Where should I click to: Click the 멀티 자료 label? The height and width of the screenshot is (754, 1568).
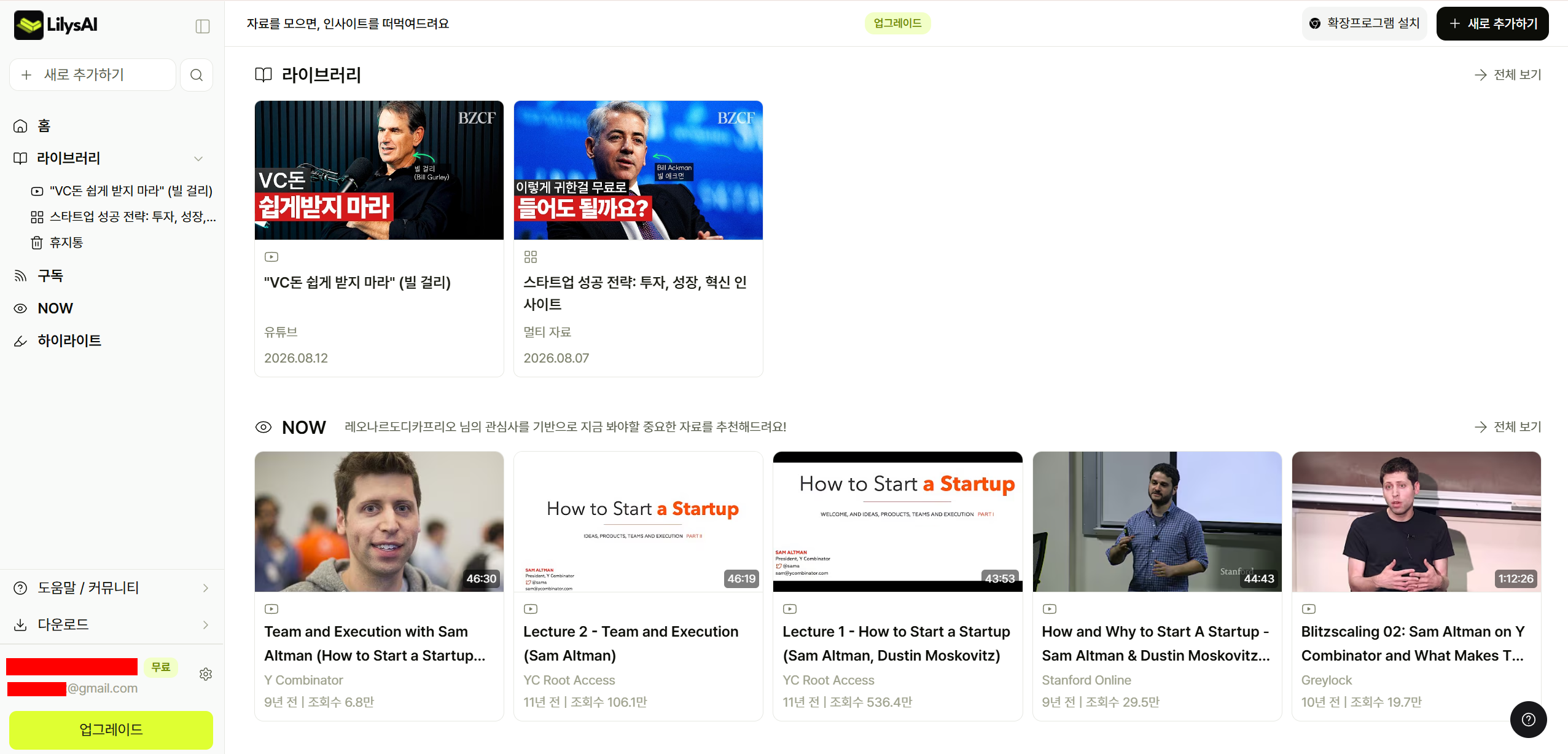547,332
